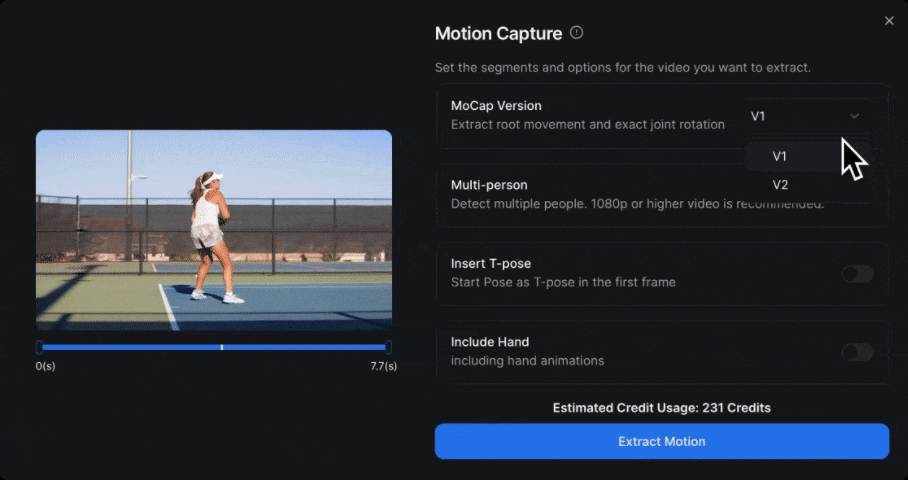Click the selected V1 value in combo box
This screenshot has height=480, width=908.
pyautogui.click(x=758, y=116)
